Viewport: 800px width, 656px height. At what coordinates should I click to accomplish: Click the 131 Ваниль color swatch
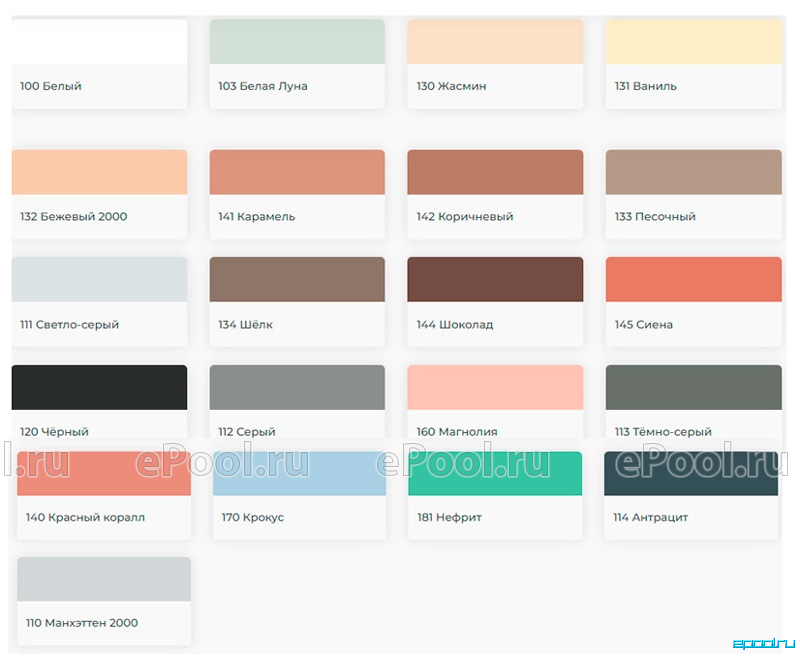pyautogui.click(x=693, y=41)
